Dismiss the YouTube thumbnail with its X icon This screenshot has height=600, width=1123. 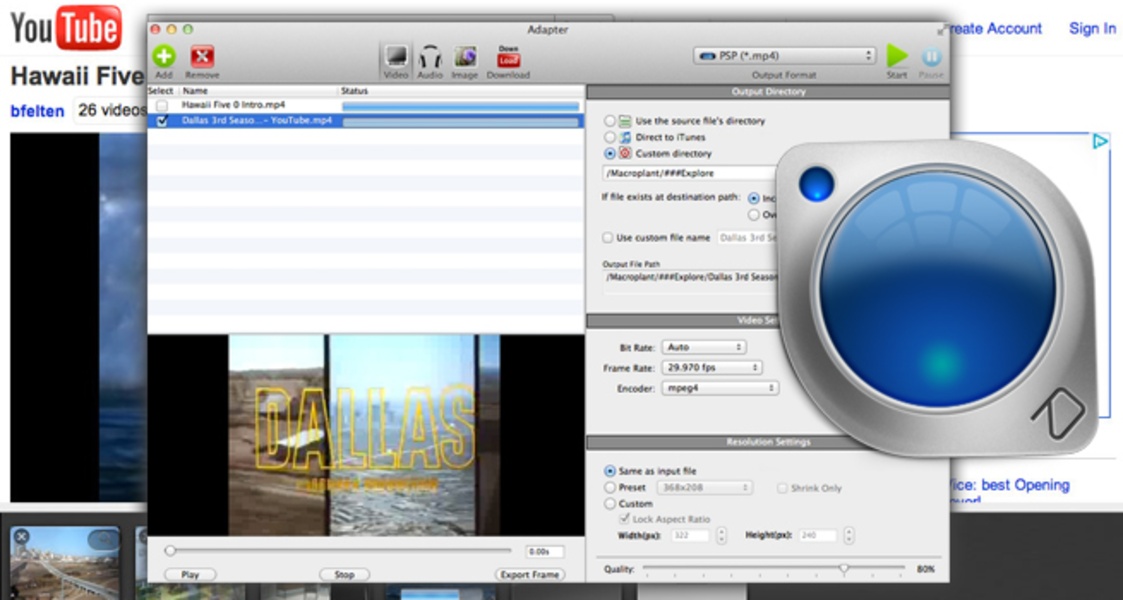21,536
